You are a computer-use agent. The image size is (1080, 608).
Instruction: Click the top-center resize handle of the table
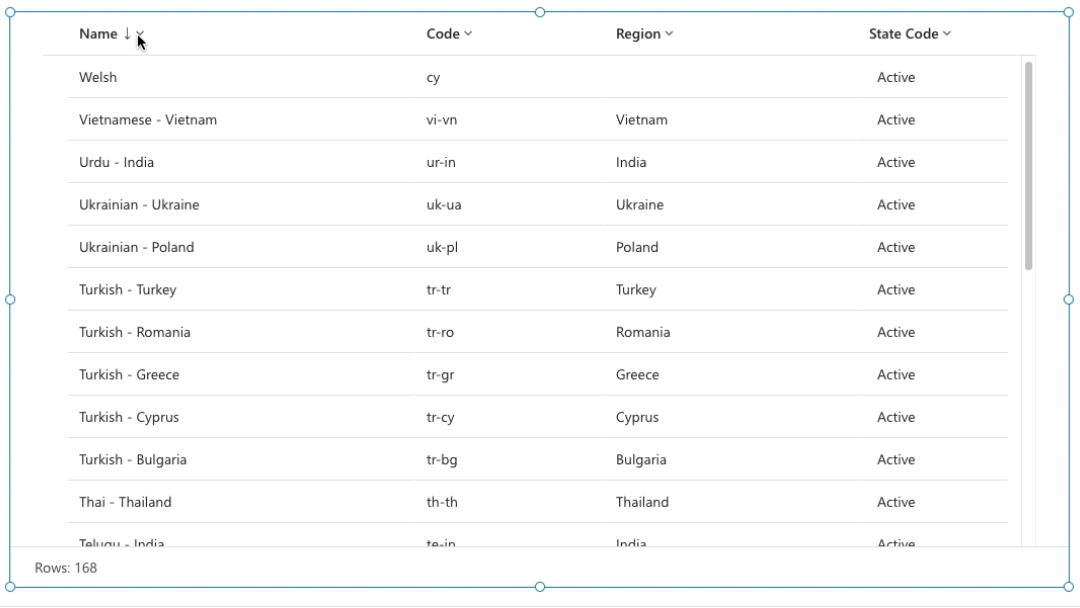[539, 12]
